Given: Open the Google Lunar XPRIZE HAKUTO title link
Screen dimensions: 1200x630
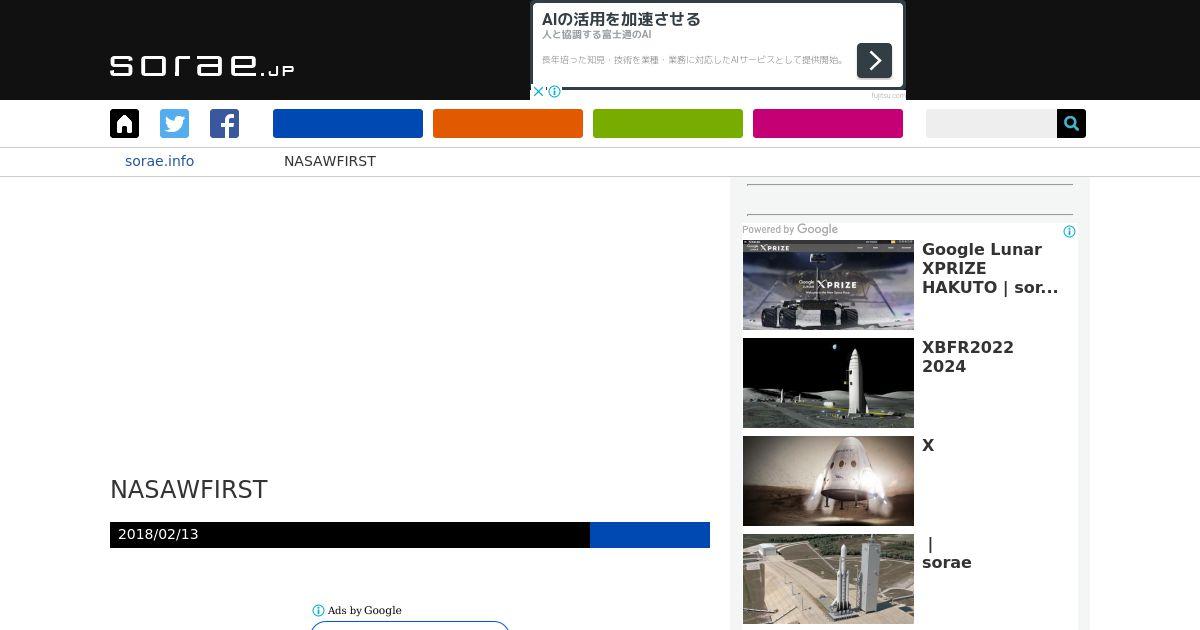Looking at the screenshot, I should pyautogui.click(x=989, y=268).
